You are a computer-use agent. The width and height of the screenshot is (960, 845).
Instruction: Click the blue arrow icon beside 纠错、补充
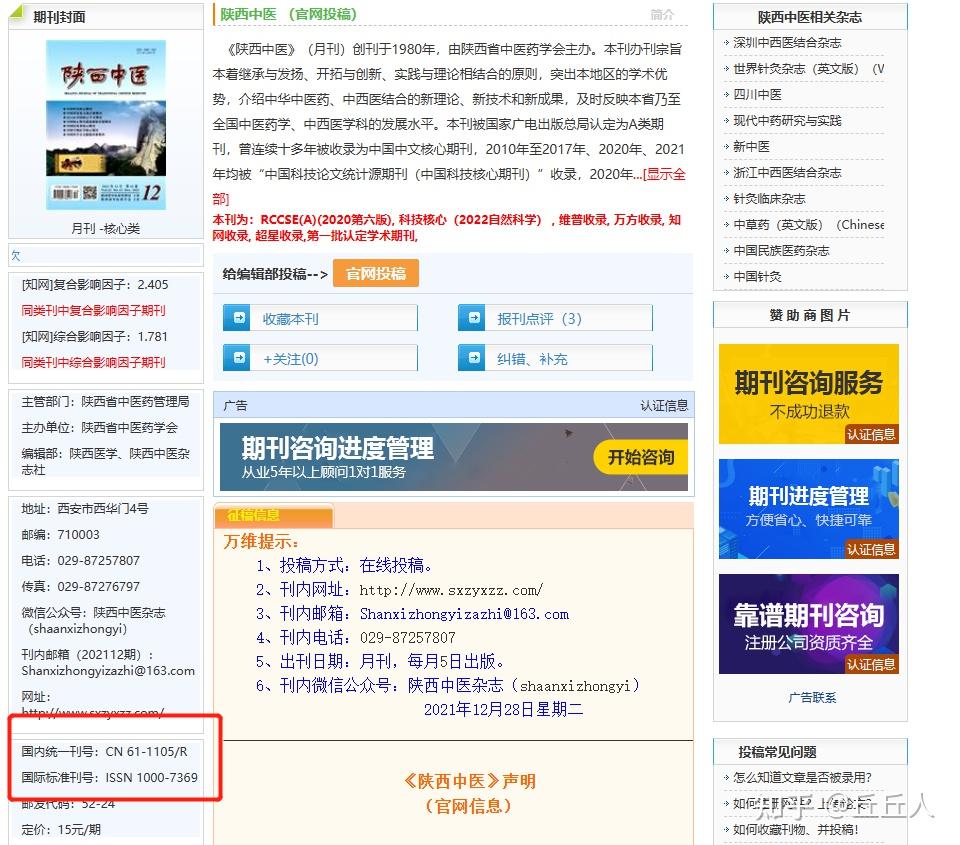pyautogui.click(x=474, y=357)
